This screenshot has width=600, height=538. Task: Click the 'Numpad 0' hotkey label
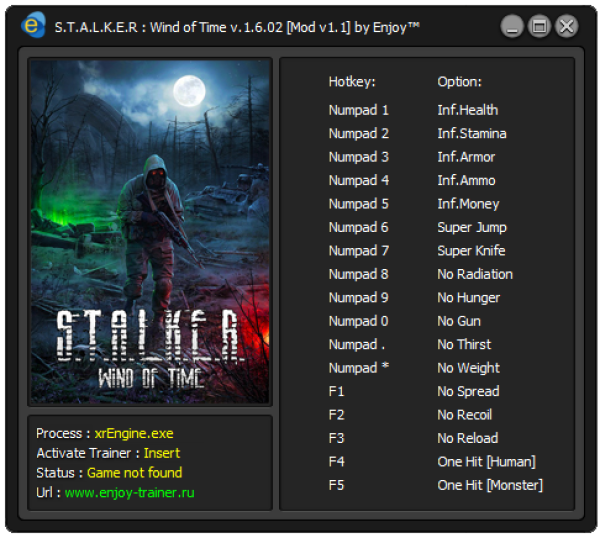(x=359, y=321)
